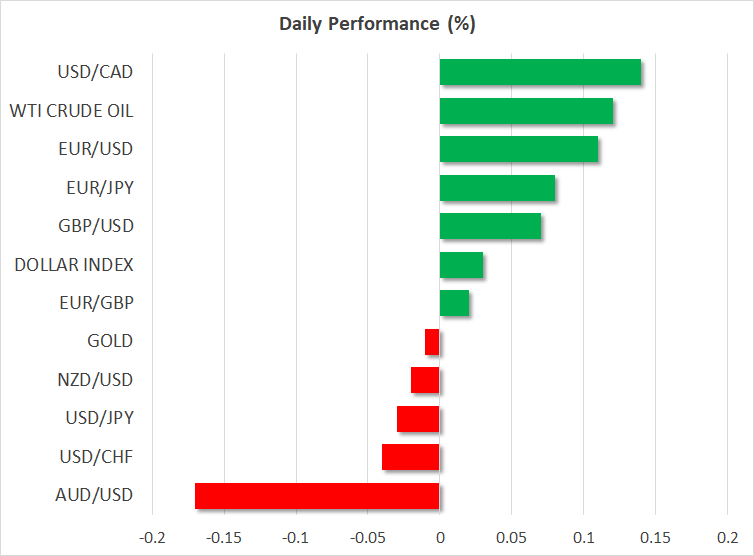Select the short EUR/GBP green bar
The height and width of the screenshot is (556, 754).
pos(454,303)
